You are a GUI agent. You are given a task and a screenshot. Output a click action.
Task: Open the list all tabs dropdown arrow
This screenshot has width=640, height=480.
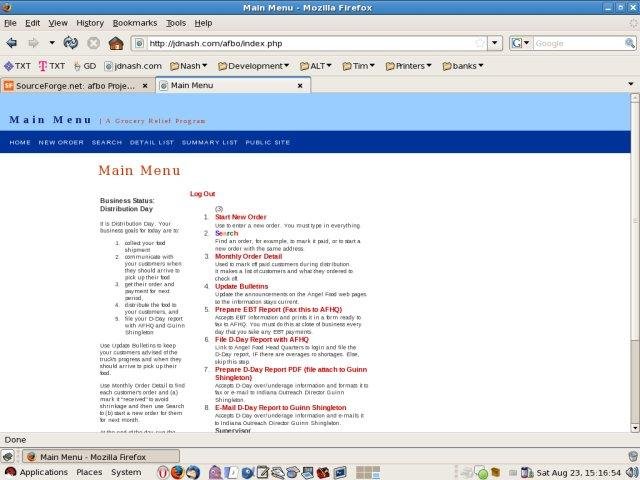[631, 84]
